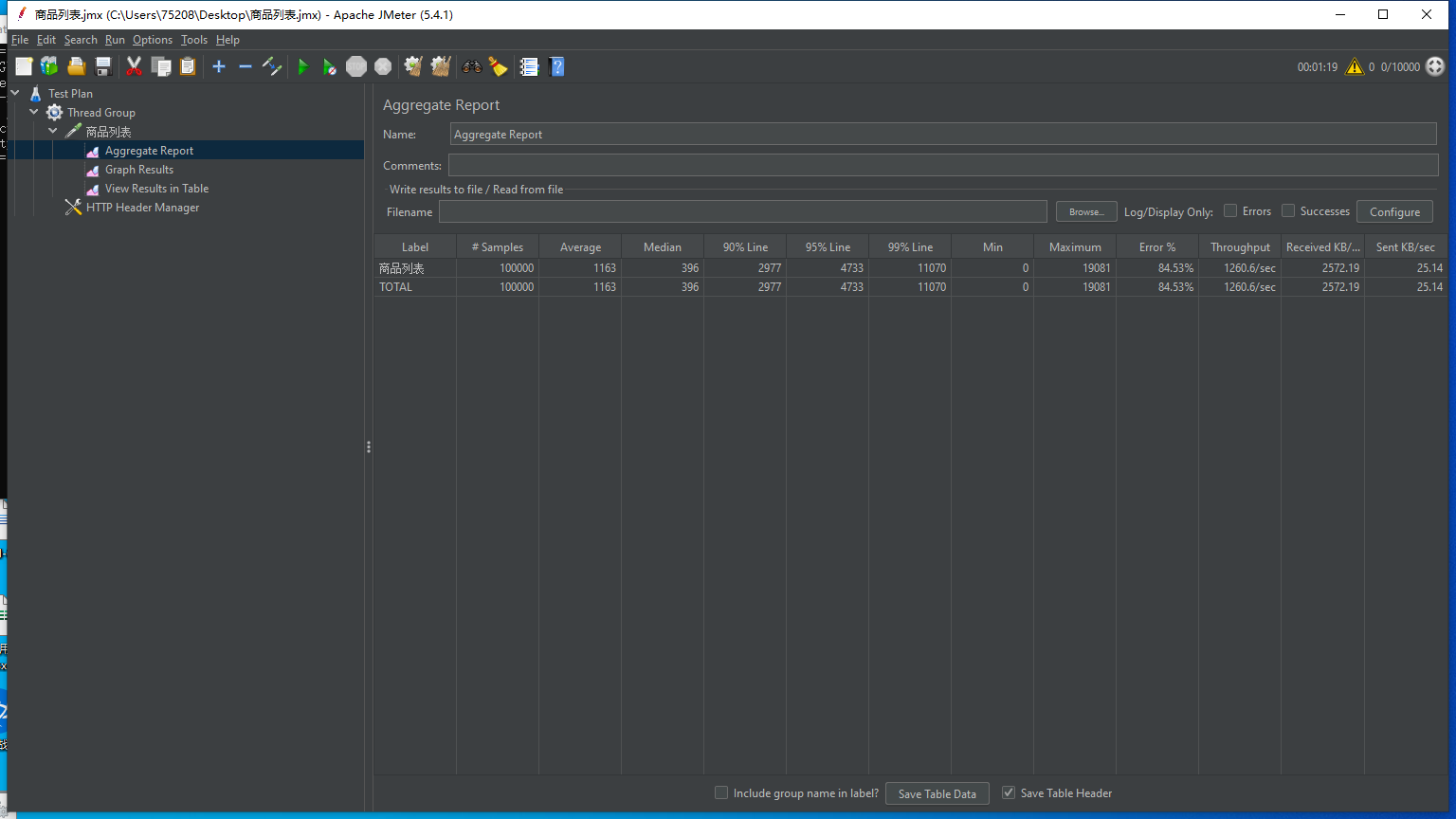Select the TOTAL row label cell
Image resolution: width=1456 pixels, height=819 pixels.
[415, 286]
